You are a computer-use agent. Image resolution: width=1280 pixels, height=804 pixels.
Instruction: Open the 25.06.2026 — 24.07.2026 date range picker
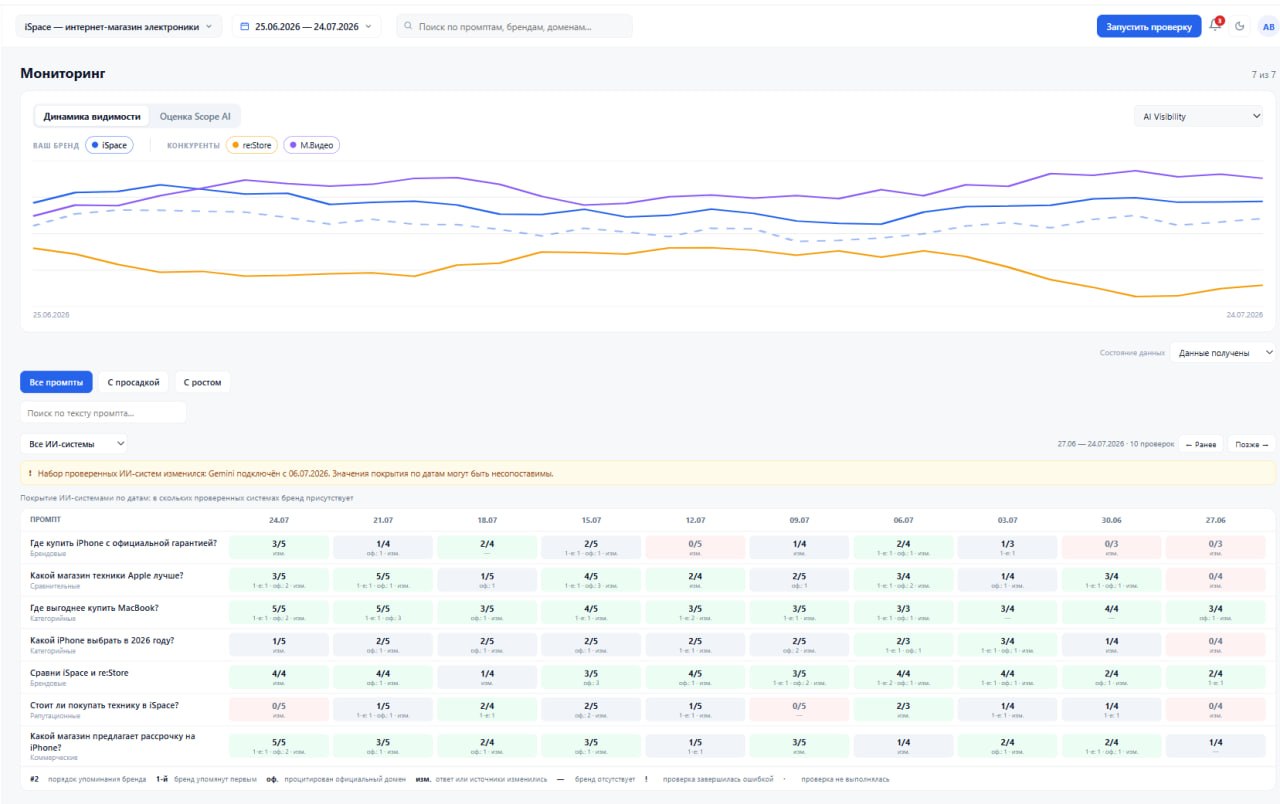click(x=307, y=26)
